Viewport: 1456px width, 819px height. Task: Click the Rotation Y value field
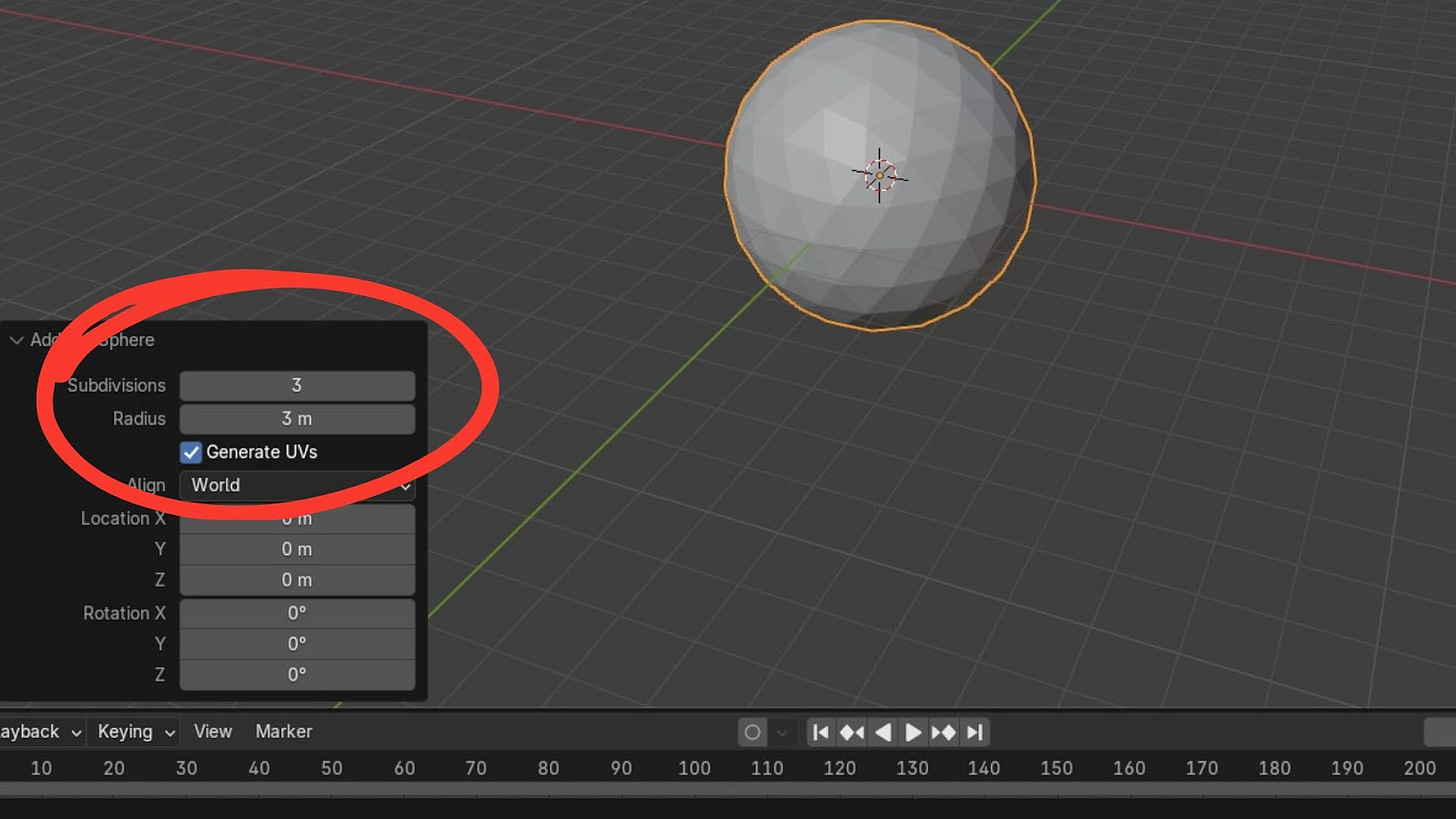(x=297, y=644)
